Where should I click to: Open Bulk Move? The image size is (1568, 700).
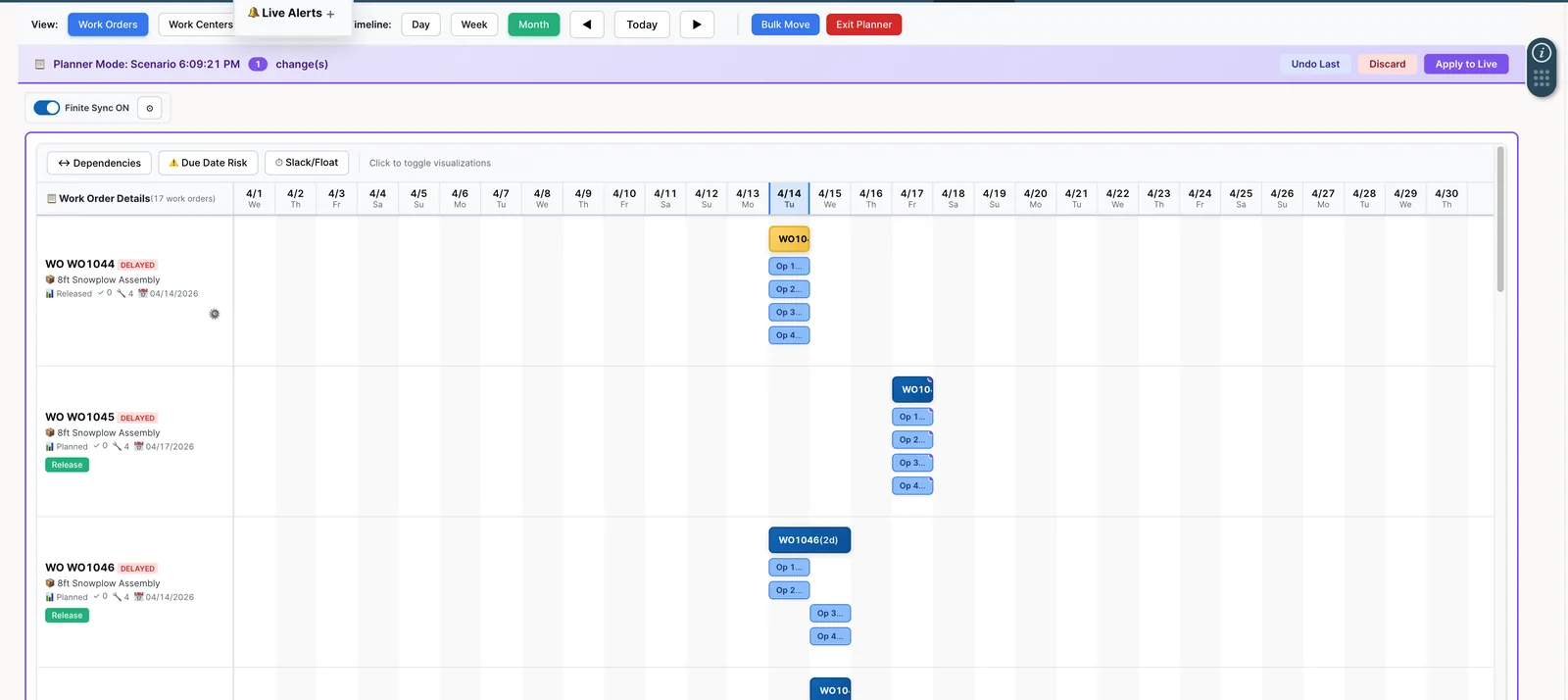point(785,25)
